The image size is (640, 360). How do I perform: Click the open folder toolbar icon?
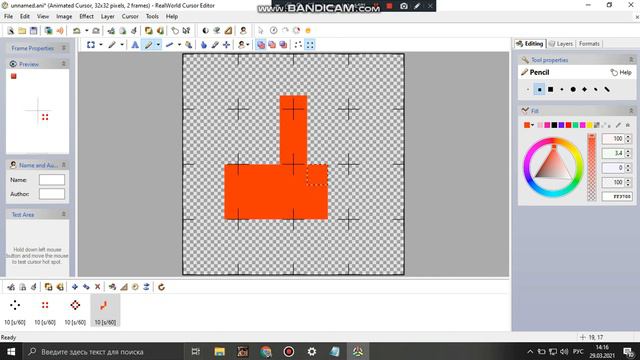(x=22, y=31)
